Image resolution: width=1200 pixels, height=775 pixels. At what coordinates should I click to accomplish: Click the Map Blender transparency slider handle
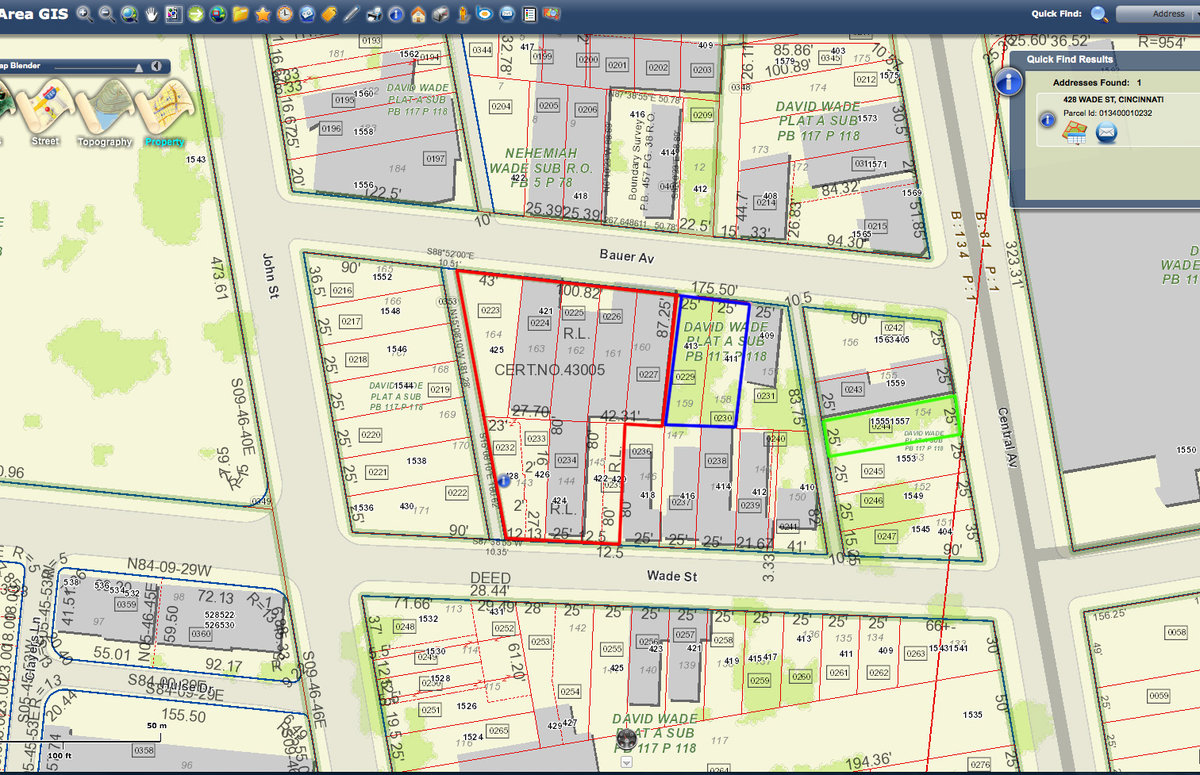pyautogui.click(x=139, y=66)
